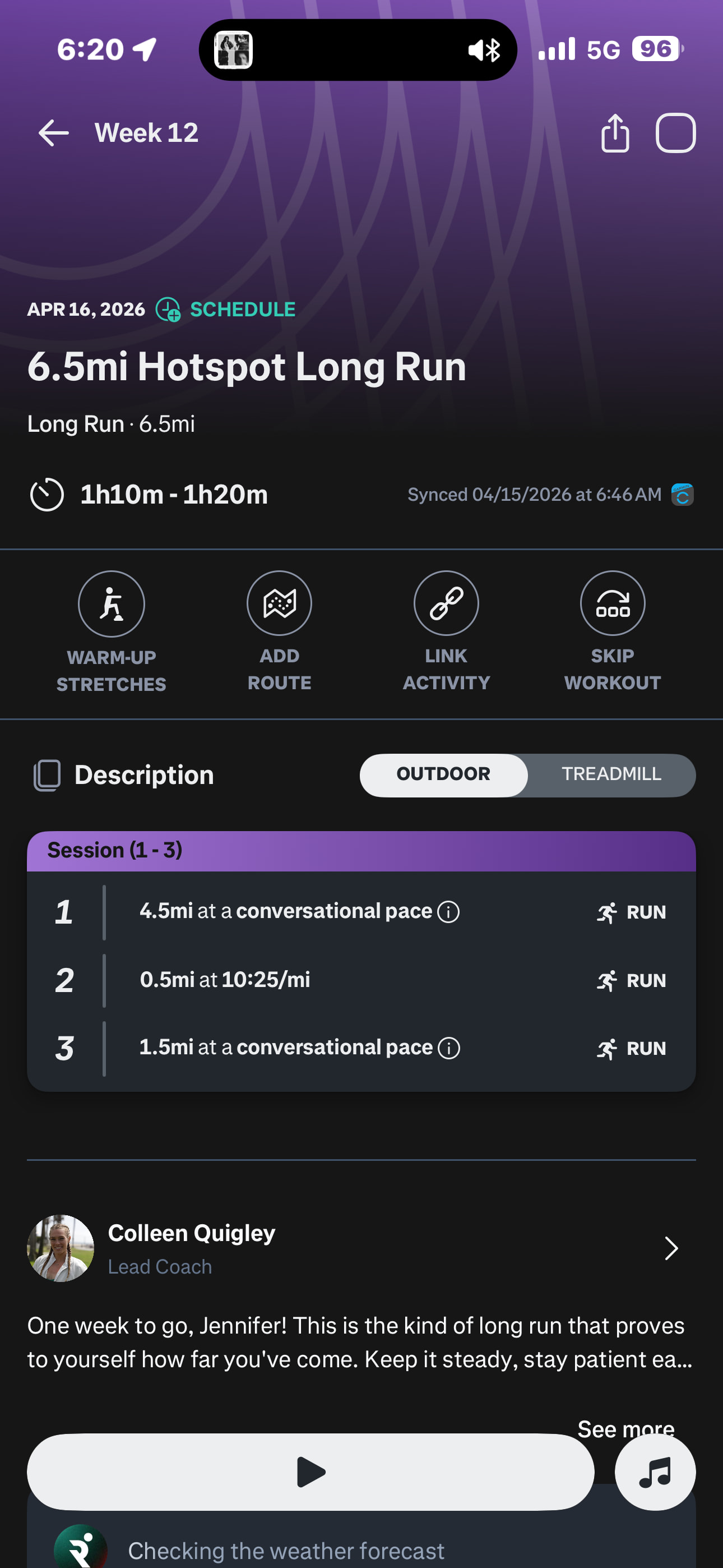
Task: Expand coach note with See more
Action: [x=625, y=1428]
